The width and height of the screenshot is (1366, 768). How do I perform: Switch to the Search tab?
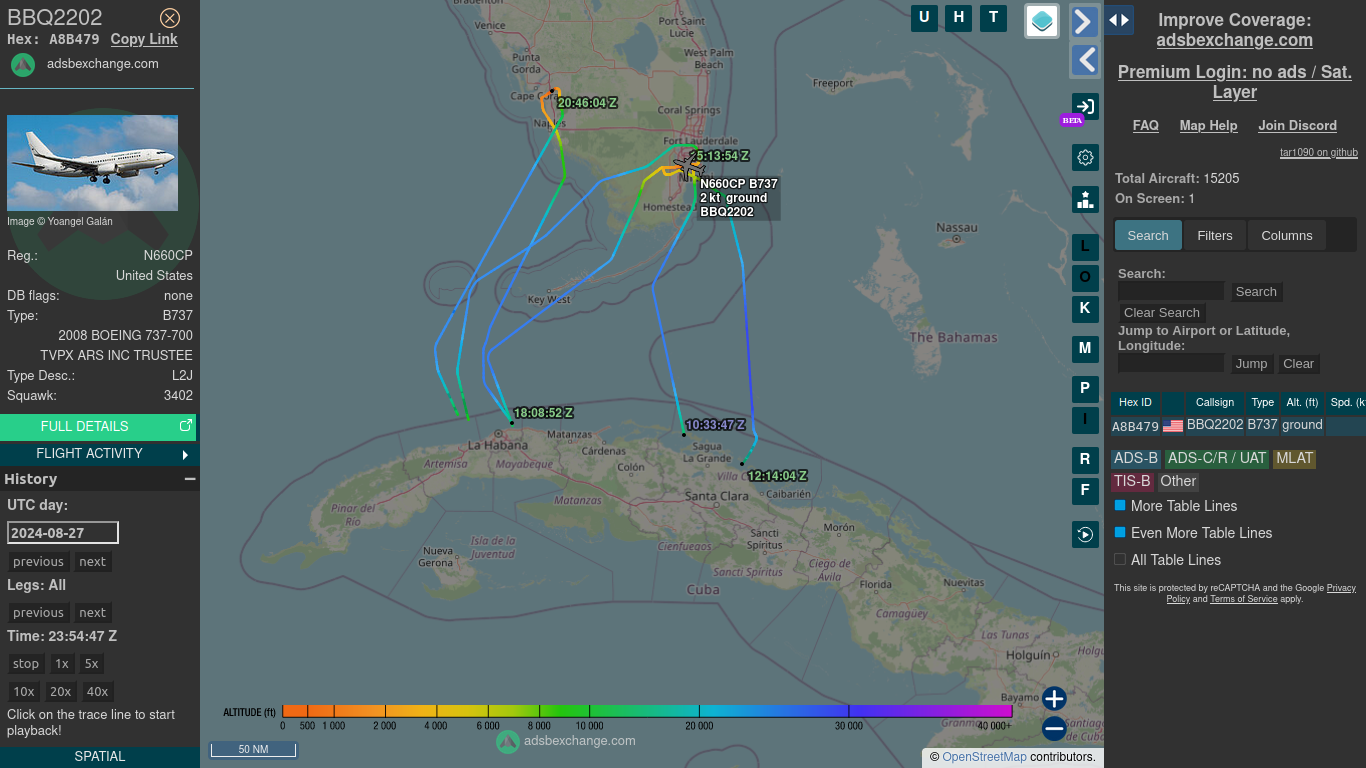click(x=1148, y=236)
